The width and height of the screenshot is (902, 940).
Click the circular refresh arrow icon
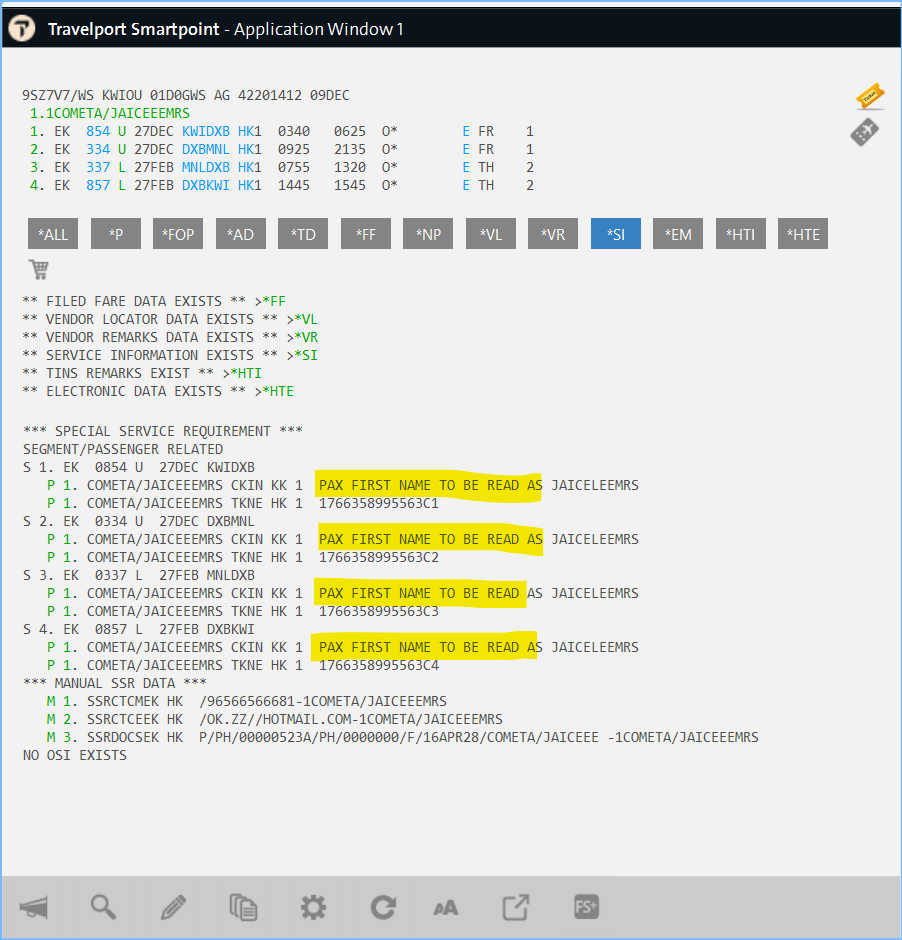(x=383, y=907)
